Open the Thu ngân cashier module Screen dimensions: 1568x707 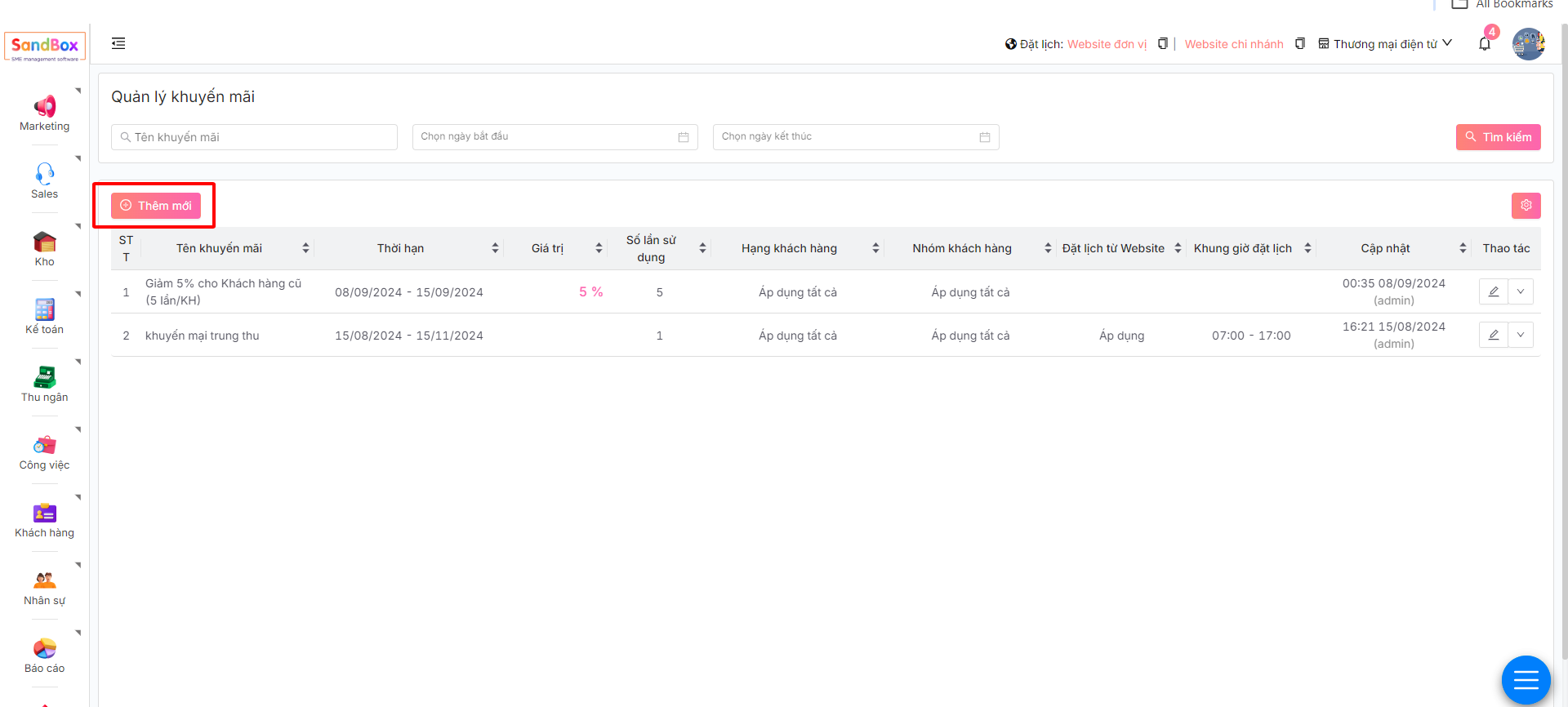click(44, 377)
